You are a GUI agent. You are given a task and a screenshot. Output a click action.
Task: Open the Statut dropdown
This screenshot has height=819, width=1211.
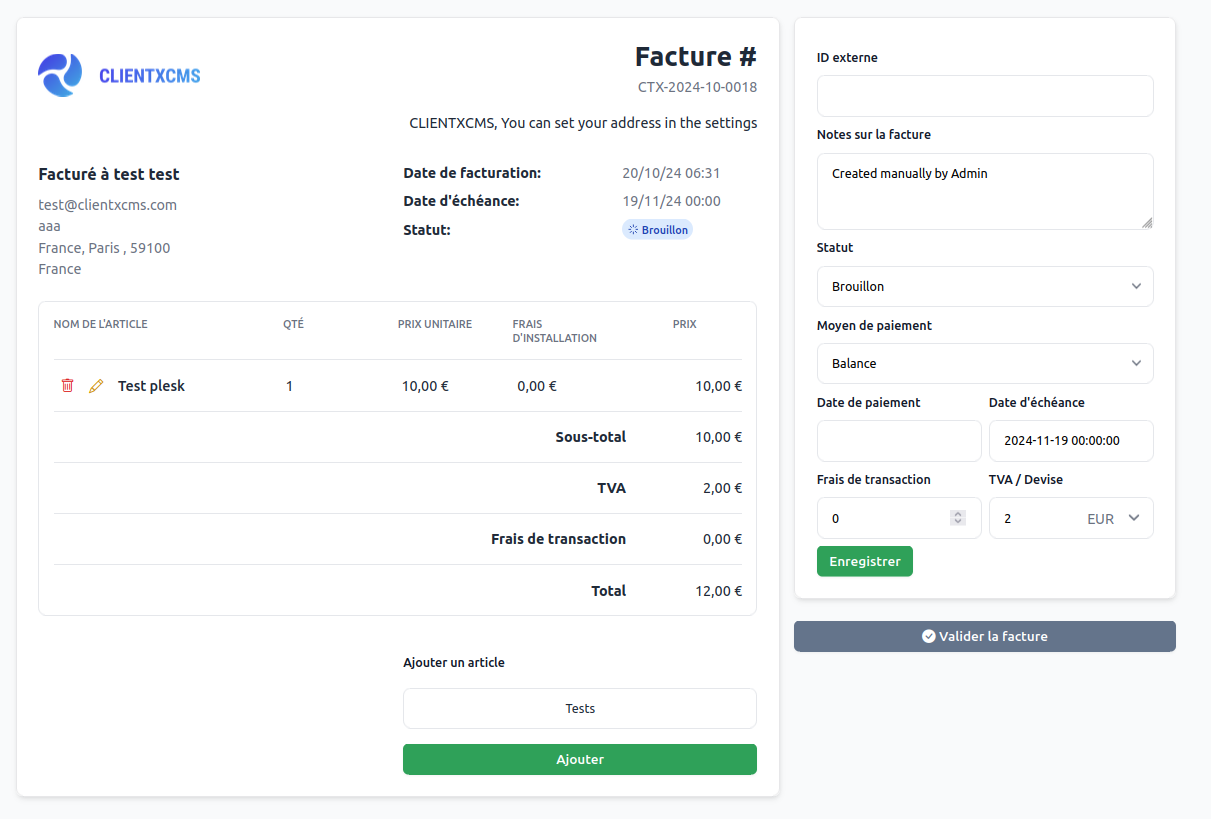[984, 286]
